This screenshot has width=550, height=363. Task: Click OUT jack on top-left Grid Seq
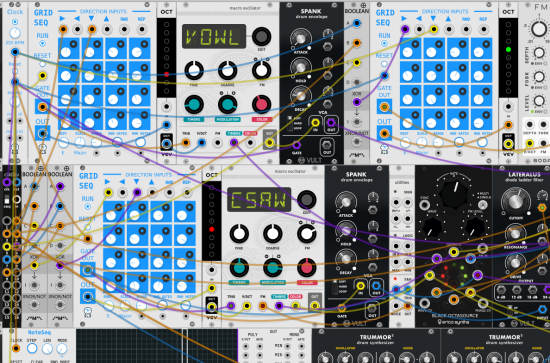[x=42, y=134]
